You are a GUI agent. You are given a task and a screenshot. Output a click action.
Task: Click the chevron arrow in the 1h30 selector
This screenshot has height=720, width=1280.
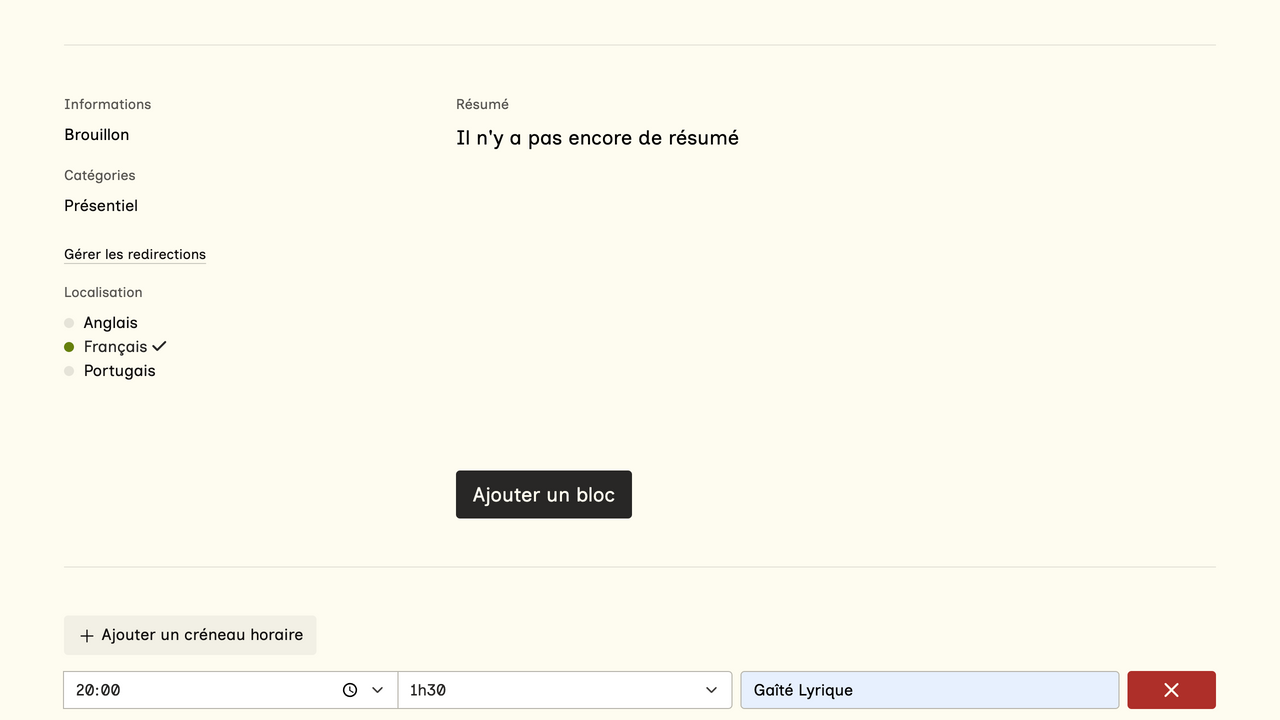pos(711,690)
